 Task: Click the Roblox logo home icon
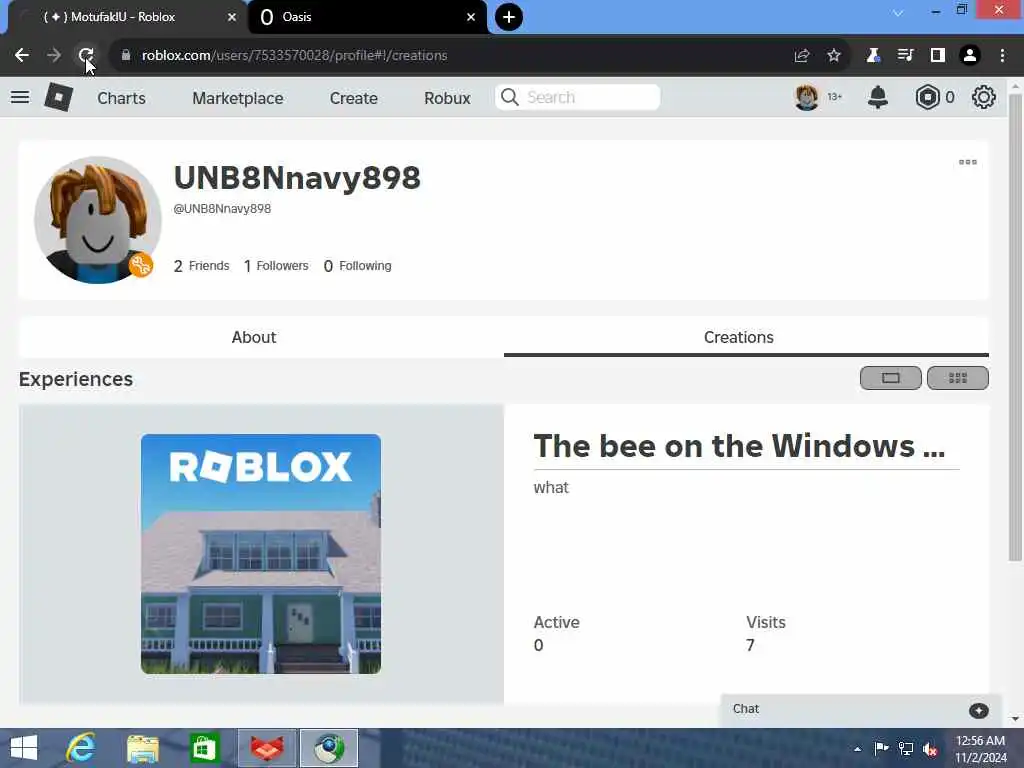(x=58, y=97)
